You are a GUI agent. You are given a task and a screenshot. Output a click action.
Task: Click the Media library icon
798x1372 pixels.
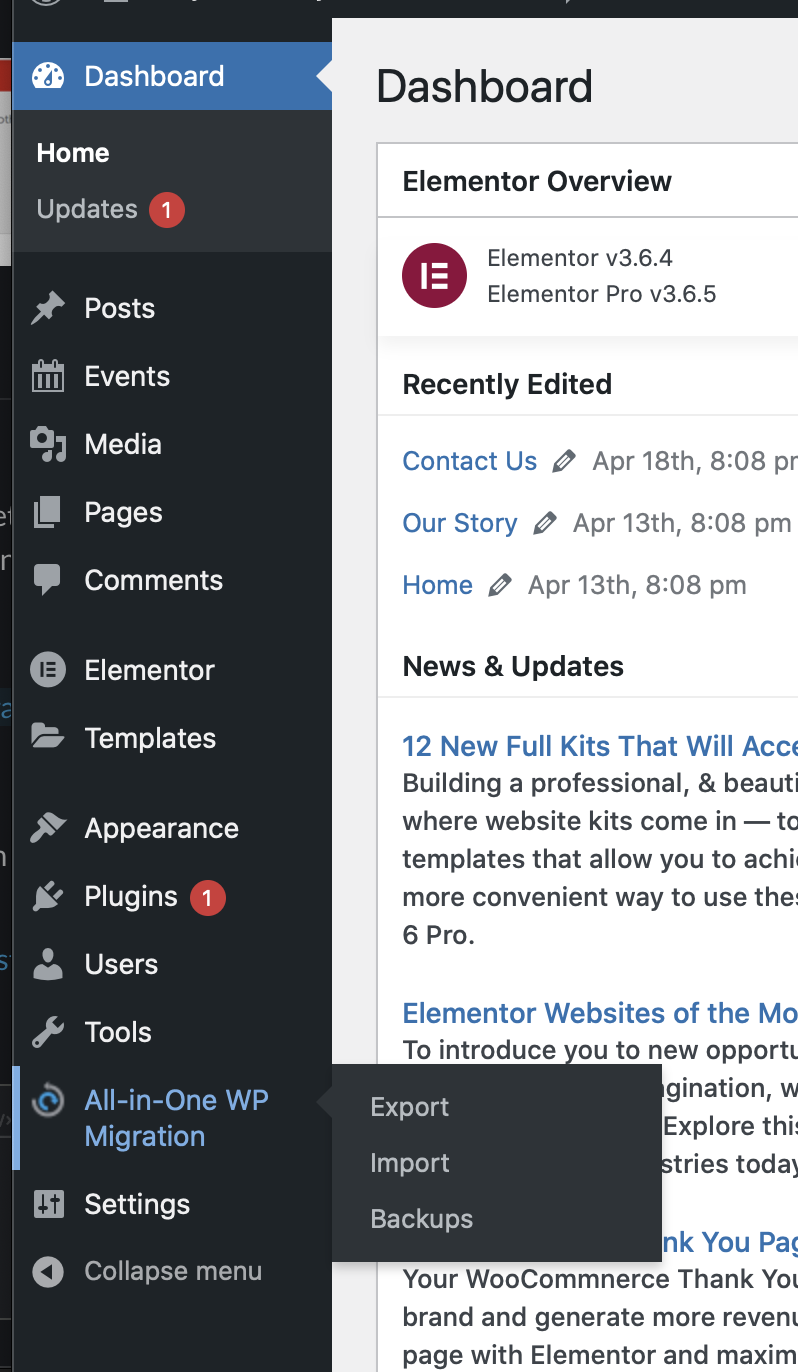click(47, 445)
